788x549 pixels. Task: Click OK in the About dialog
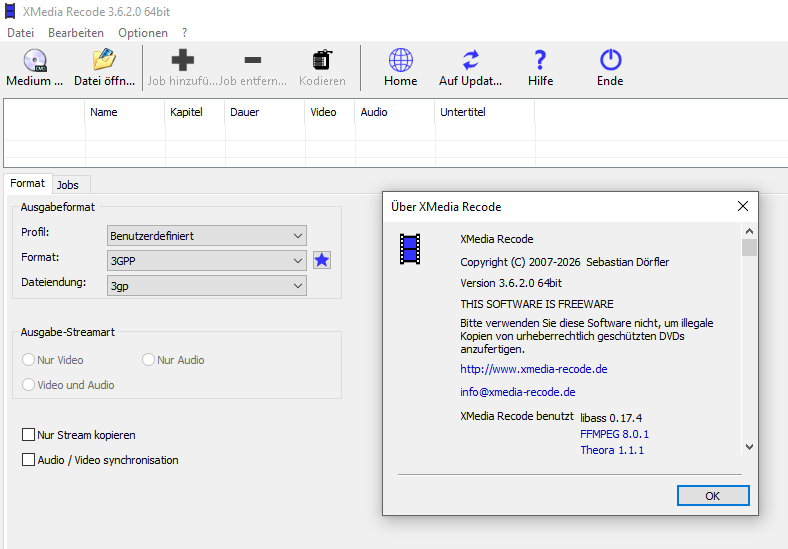pyautogui.click(x=713, y=496)
